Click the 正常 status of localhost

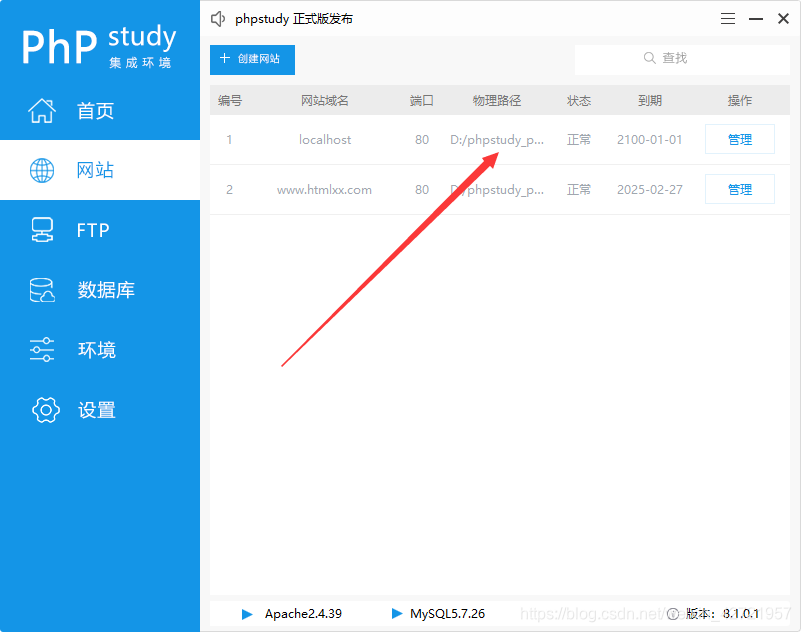[x=579, y=139]
